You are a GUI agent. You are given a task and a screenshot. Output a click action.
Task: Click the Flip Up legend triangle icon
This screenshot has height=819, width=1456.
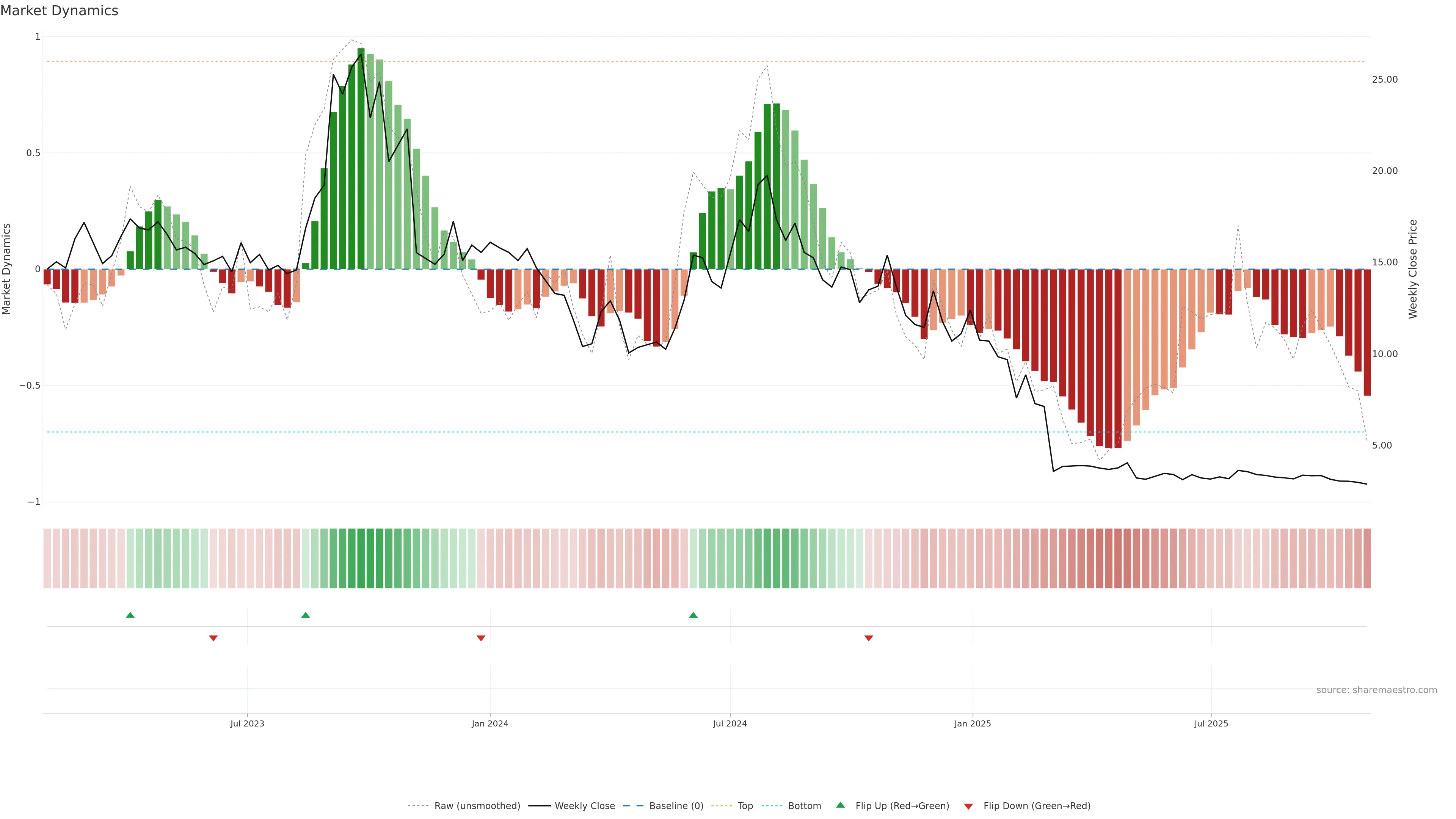point(841,805)
